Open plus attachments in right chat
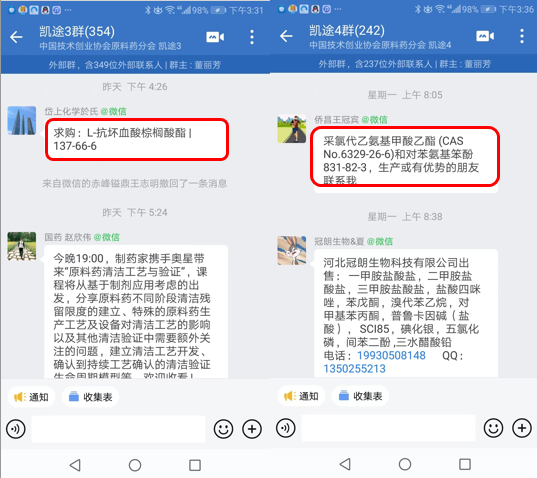This screenshot has width=537, height=478. (522, 428)
